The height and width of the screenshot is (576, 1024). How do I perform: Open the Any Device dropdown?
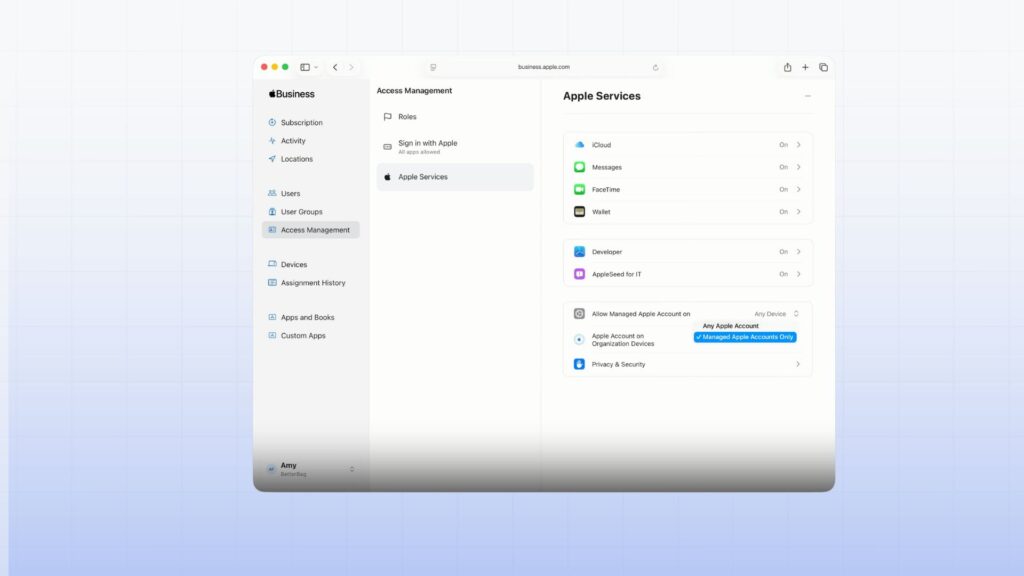tap(776, 314)
